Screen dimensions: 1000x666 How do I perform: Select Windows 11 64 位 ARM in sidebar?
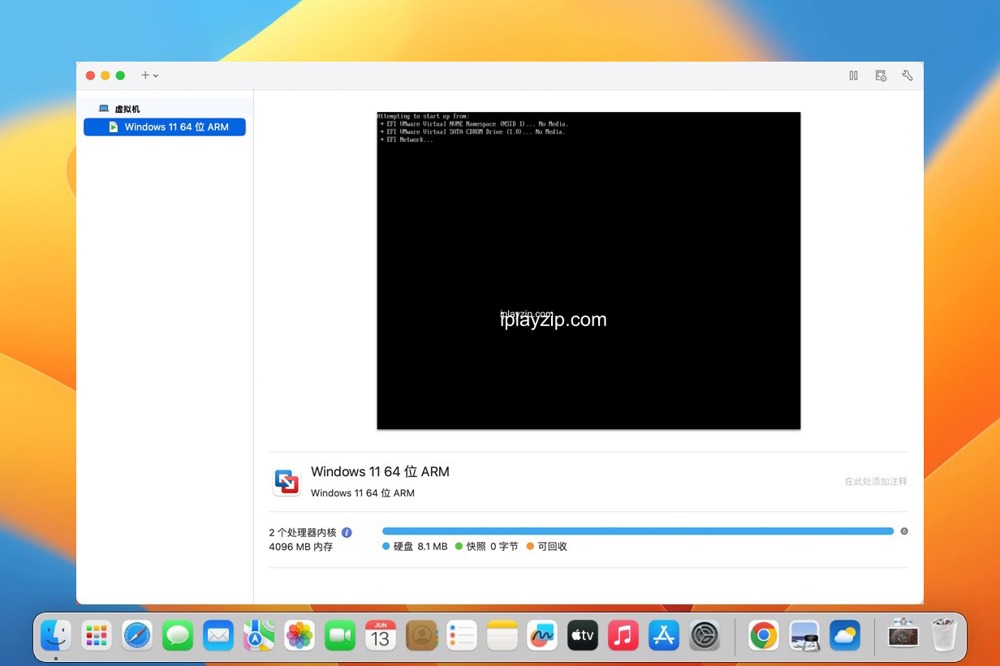pos(165,127)
